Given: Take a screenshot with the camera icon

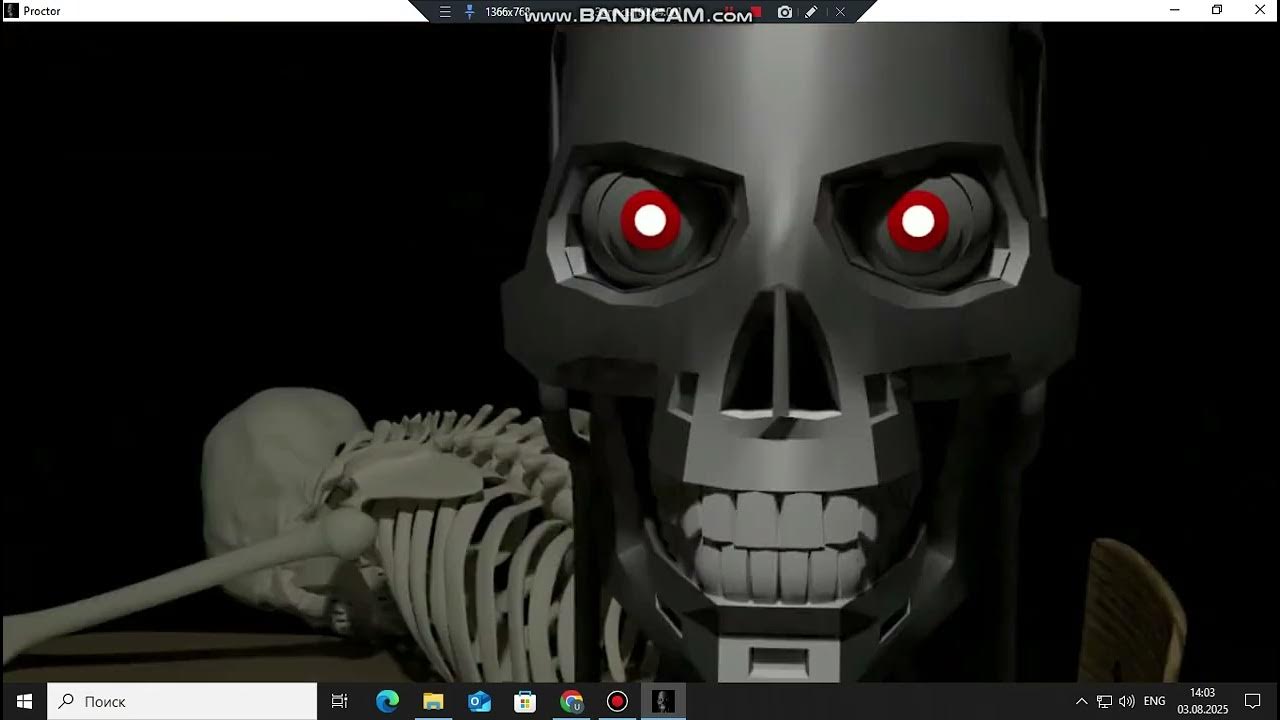Looking at the screenshot, I should (x=785, y=12).
